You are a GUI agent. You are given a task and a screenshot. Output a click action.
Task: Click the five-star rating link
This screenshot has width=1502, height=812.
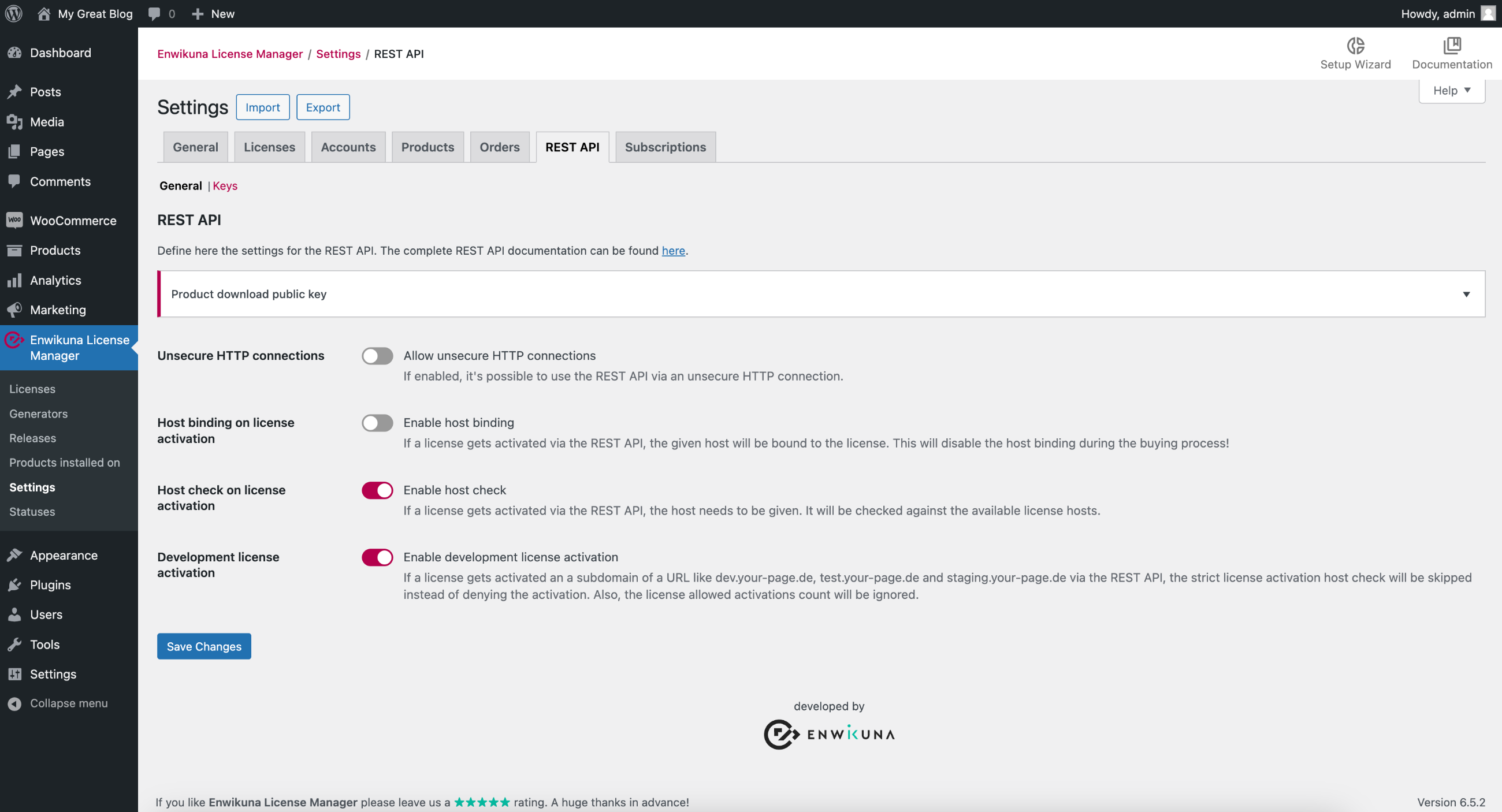click(482, 802)
